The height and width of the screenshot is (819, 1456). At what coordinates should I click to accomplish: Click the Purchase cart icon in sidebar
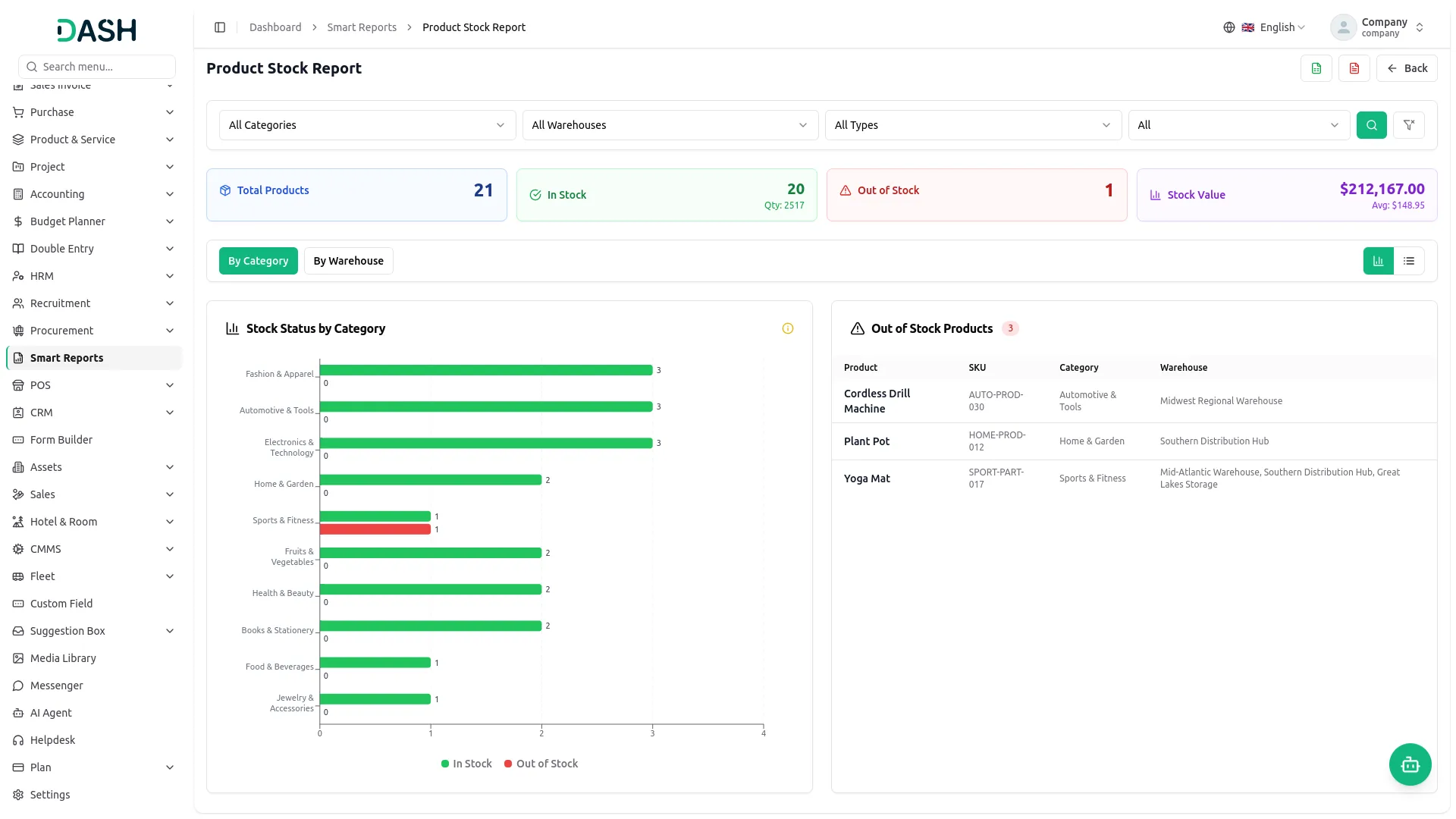(x=18, y=112)
